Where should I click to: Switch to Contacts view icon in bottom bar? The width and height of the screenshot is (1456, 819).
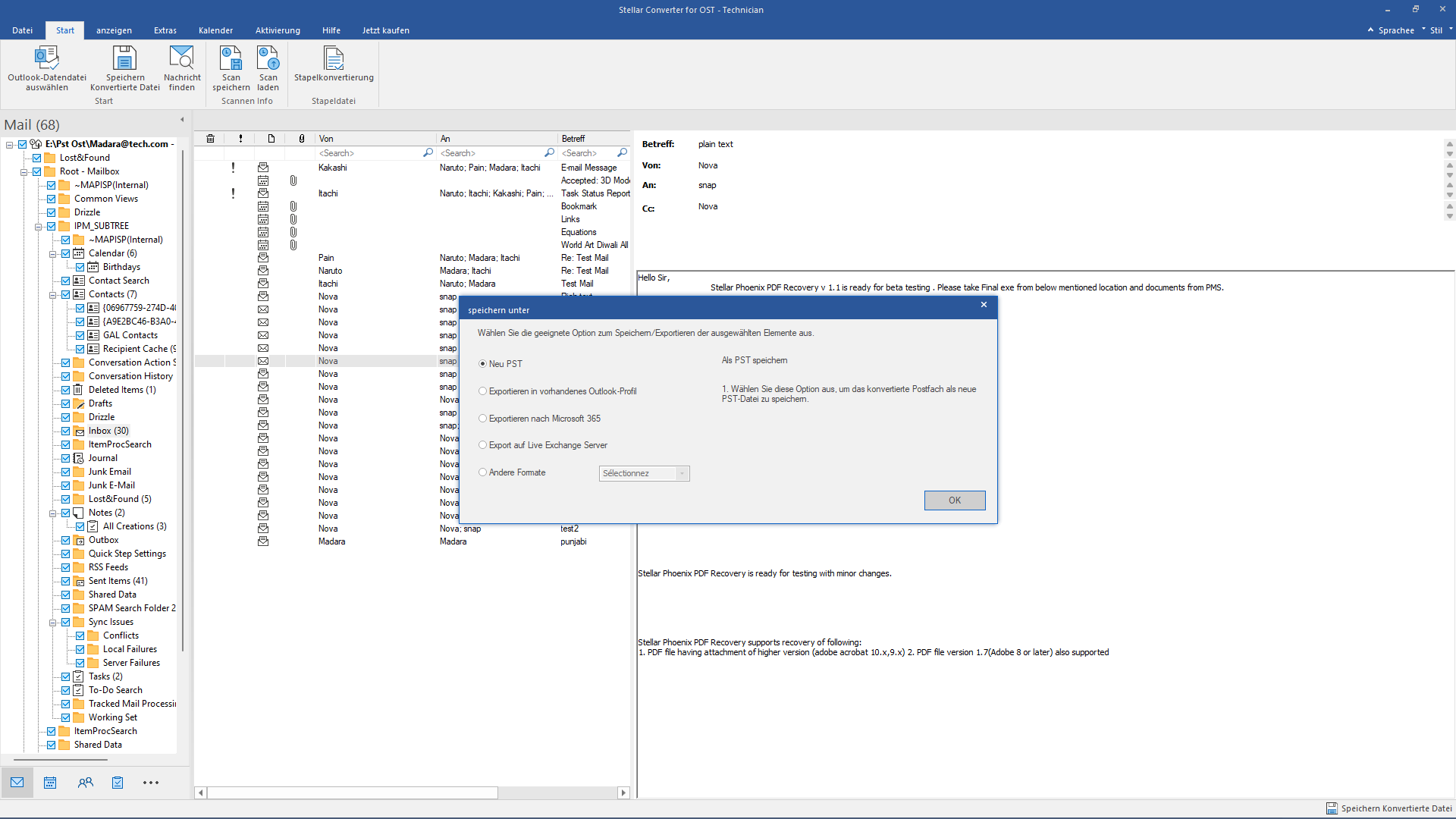(x=85, y=783)
